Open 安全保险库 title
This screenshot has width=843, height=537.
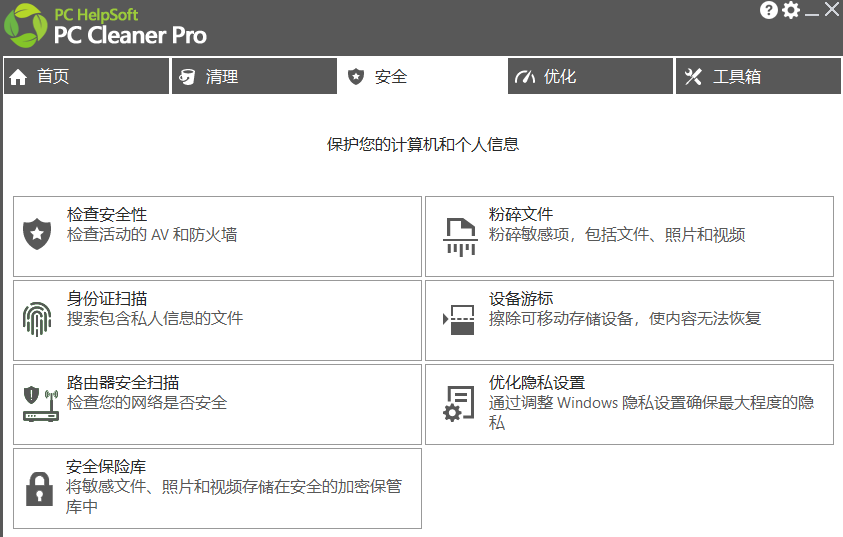tap(106, 467)
